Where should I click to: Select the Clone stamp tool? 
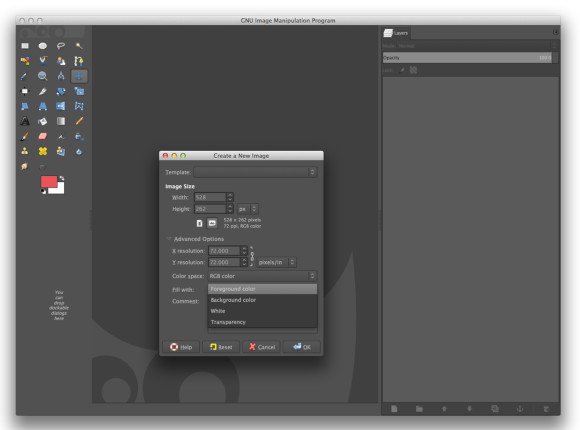tap(25, 151)
